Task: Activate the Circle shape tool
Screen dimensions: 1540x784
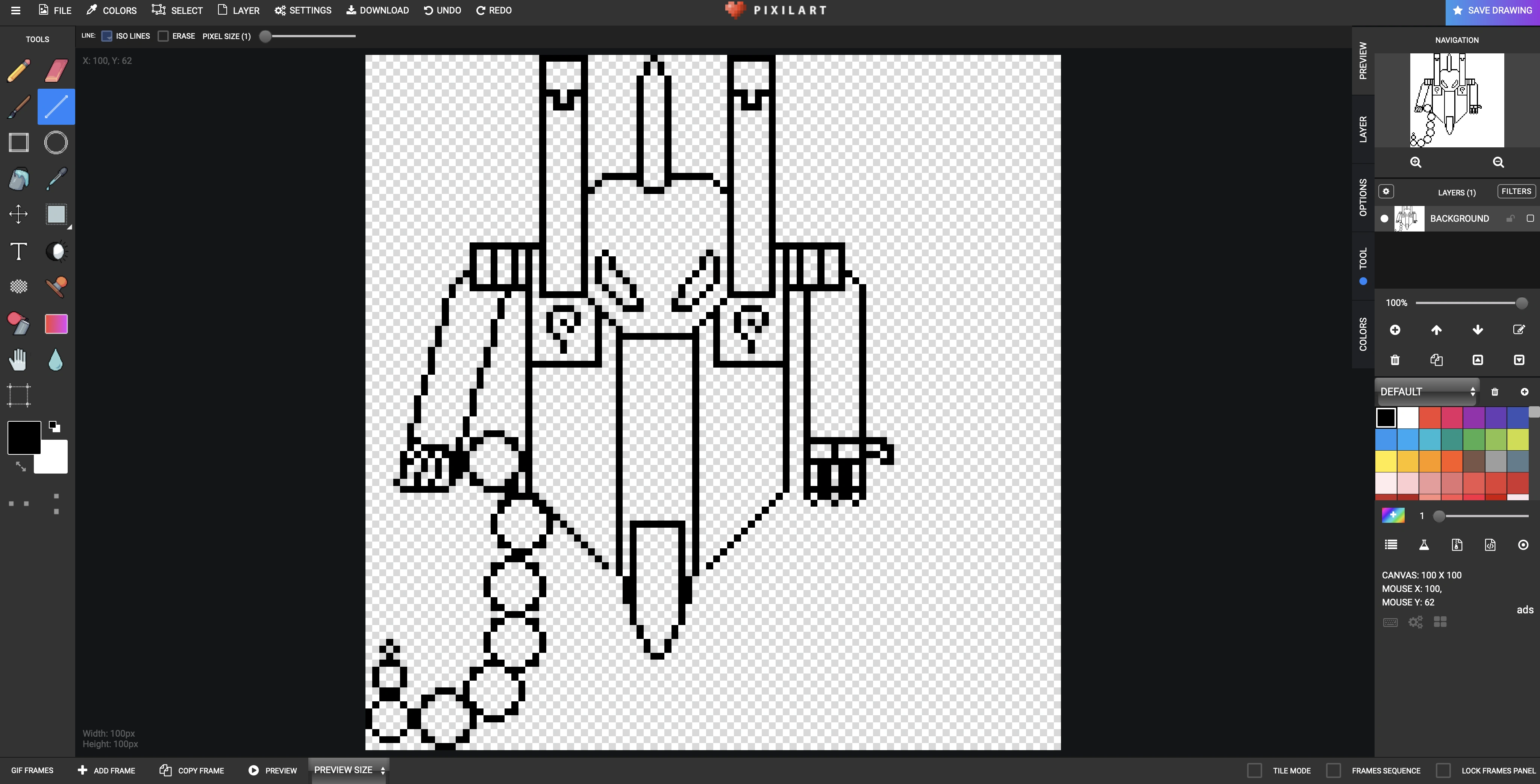Action: tap(56, 142)
